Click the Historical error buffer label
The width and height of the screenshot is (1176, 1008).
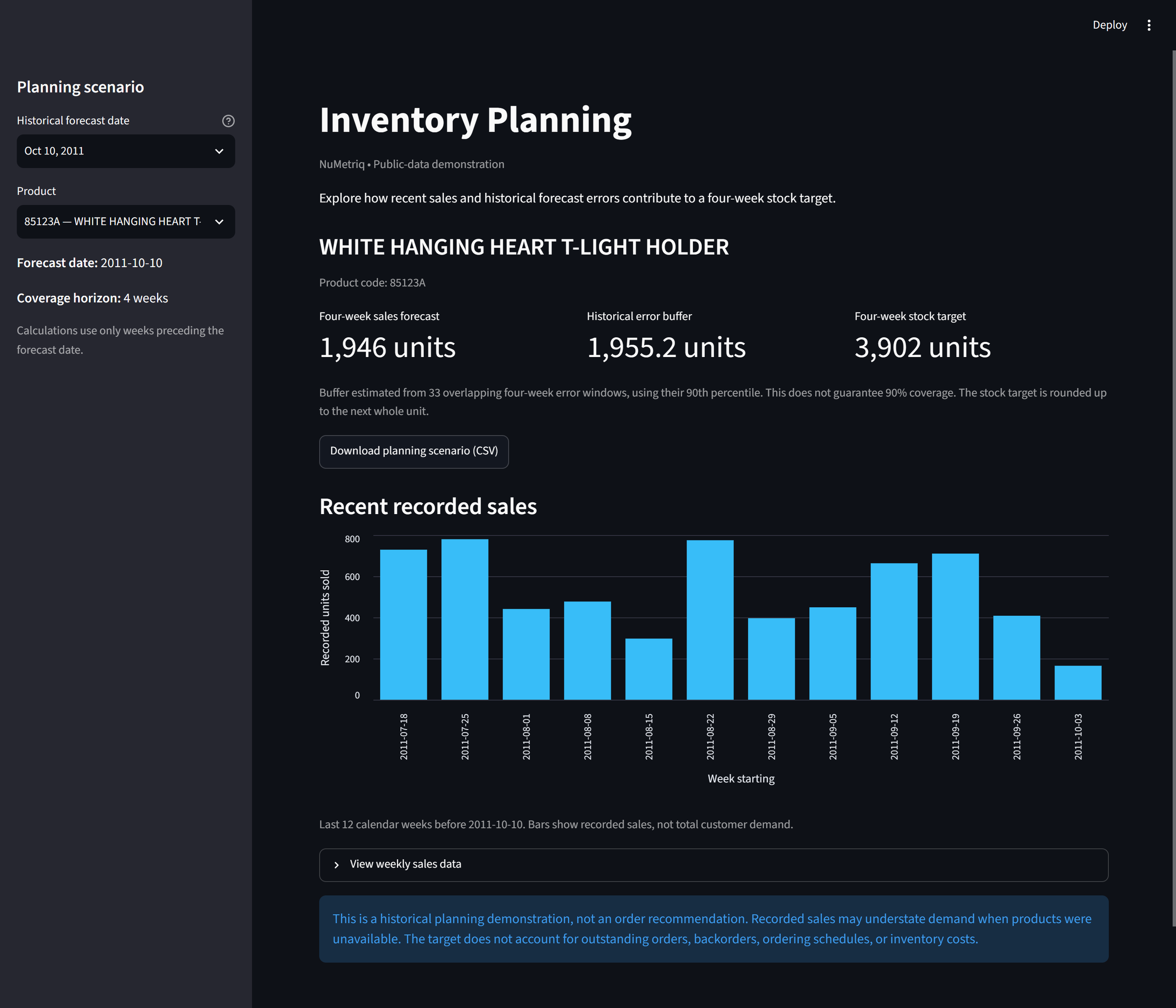[x=639, y=316]
